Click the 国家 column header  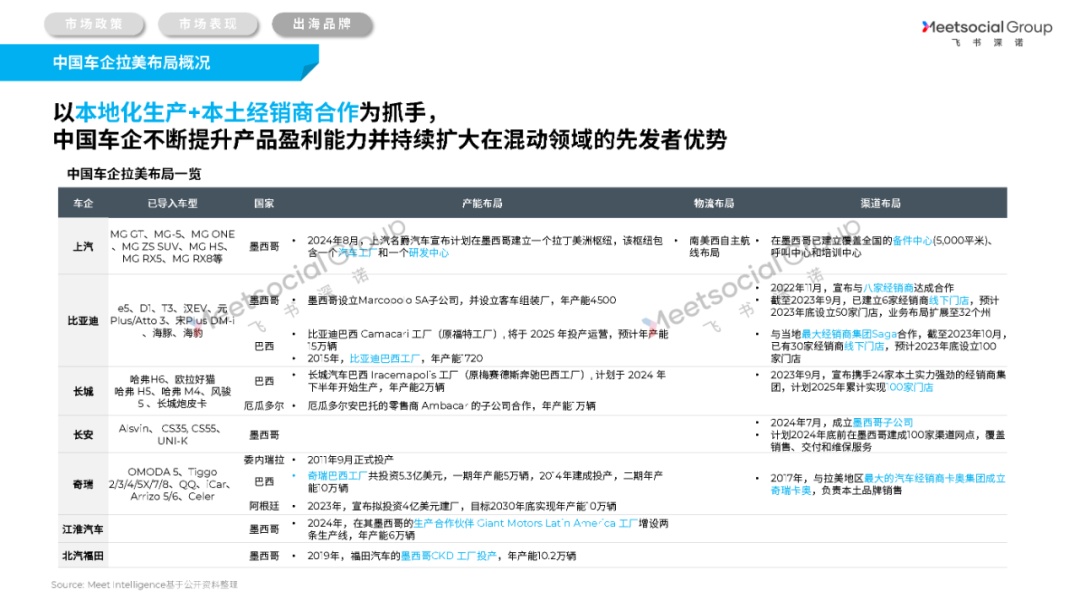[x=264, y=203]
